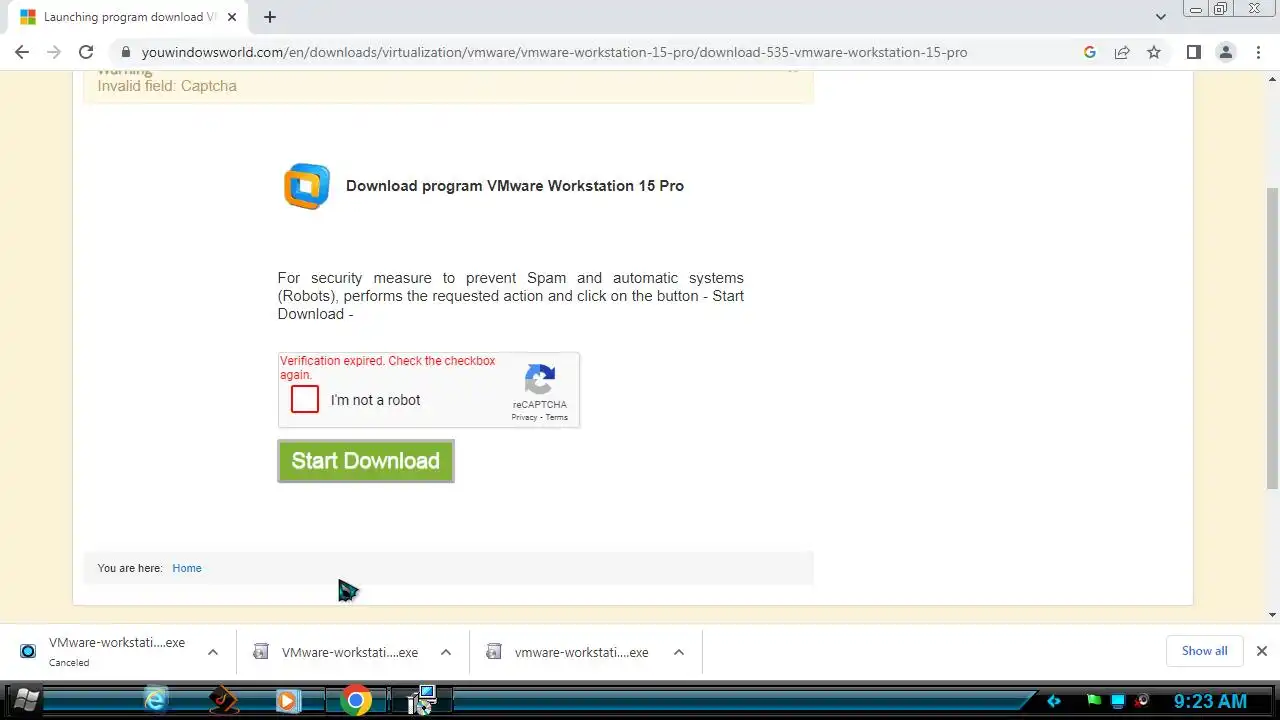
Task: Open the Home breadcrumb link
Action: [x=187, y=568]
